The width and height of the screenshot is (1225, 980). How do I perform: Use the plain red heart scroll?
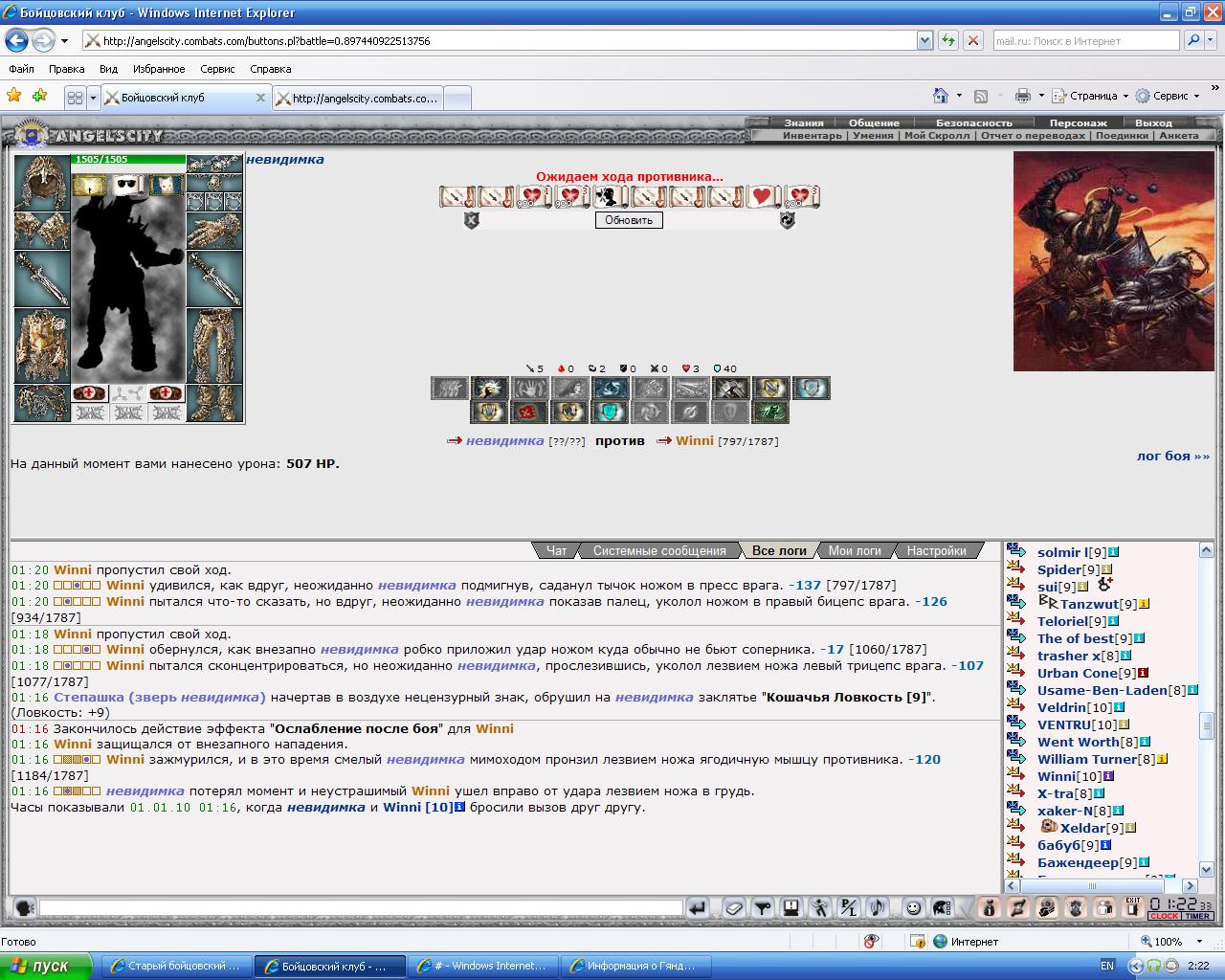tap(763, 197)
